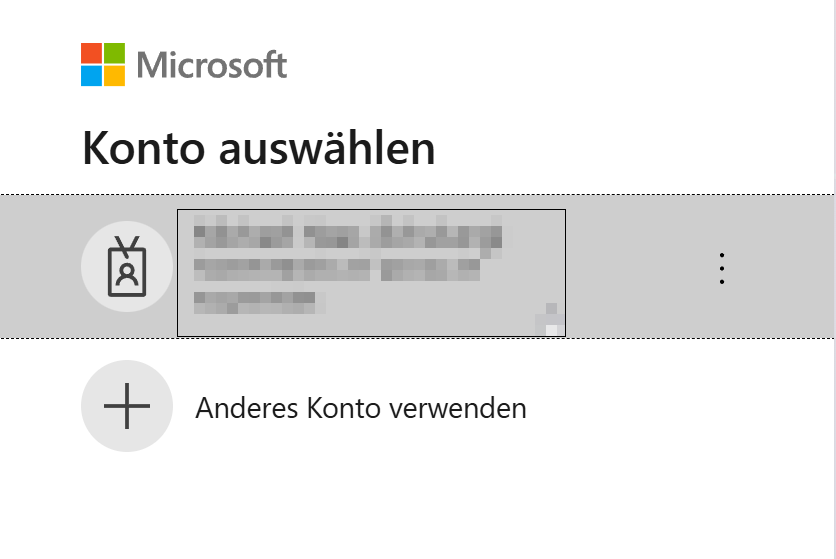This screenshot has height=559, width=836.
Task: Click the plus icon to add account
Action: pyautogui.click(x=127, y=406)
